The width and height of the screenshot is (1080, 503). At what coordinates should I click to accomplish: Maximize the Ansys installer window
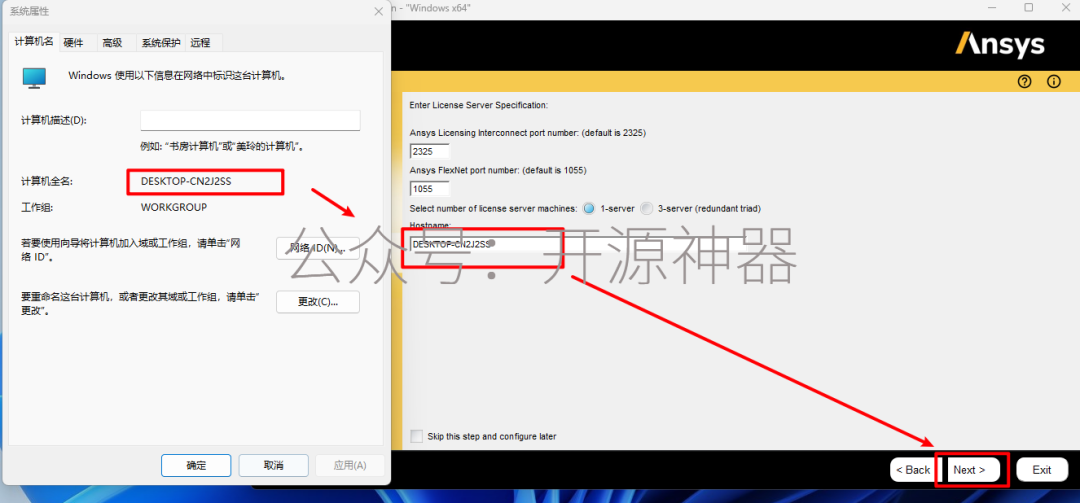click(1028, 8)
